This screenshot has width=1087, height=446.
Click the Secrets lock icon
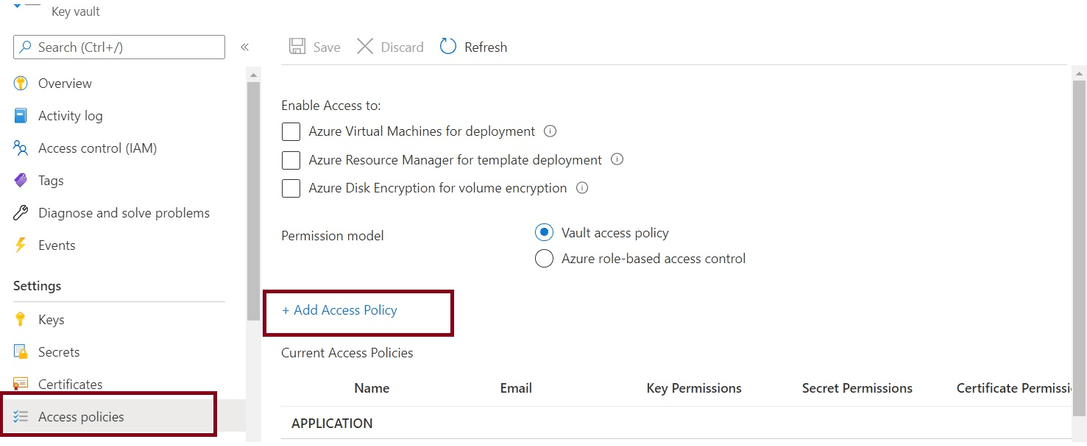click(21, 352)
